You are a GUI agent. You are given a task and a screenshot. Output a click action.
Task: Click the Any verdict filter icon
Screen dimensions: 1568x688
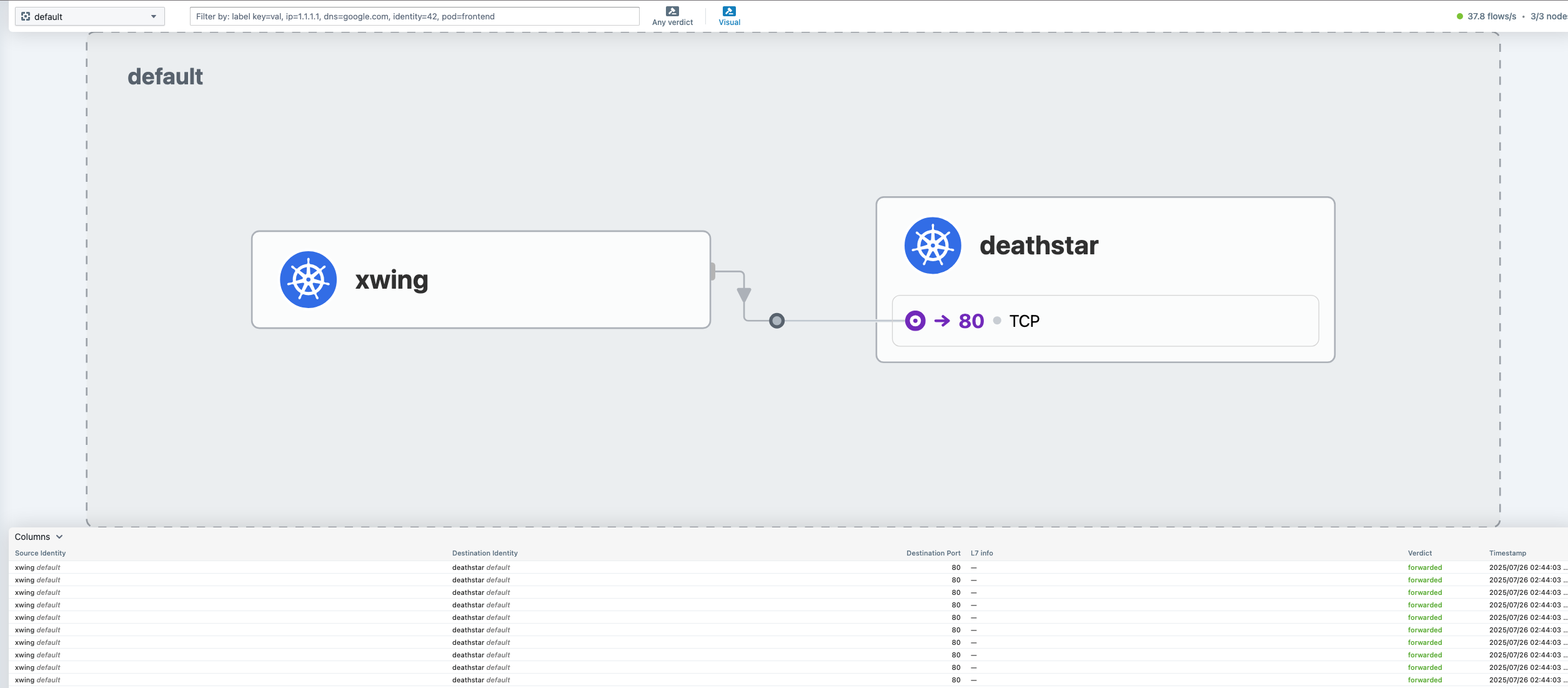672,11
